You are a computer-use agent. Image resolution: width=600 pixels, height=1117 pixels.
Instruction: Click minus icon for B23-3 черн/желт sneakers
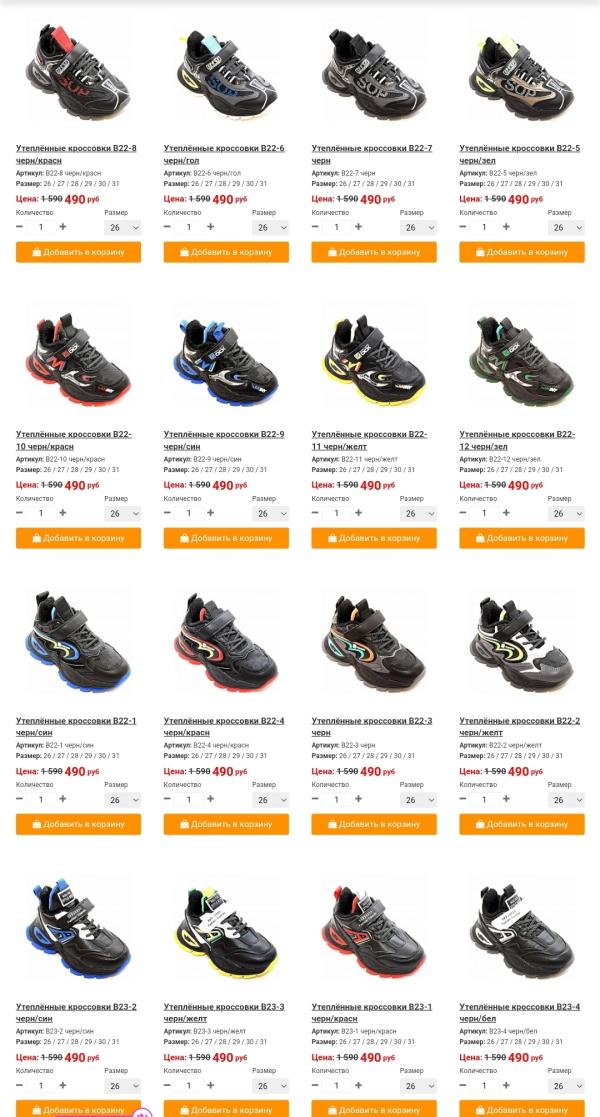167,1086
